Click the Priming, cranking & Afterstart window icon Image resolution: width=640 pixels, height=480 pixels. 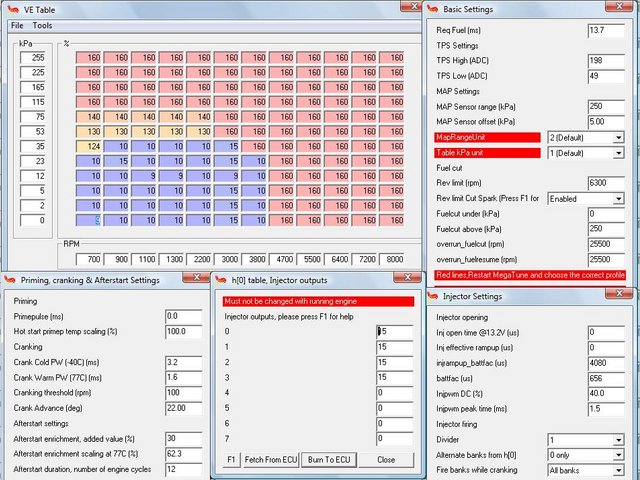pos(9,280)
